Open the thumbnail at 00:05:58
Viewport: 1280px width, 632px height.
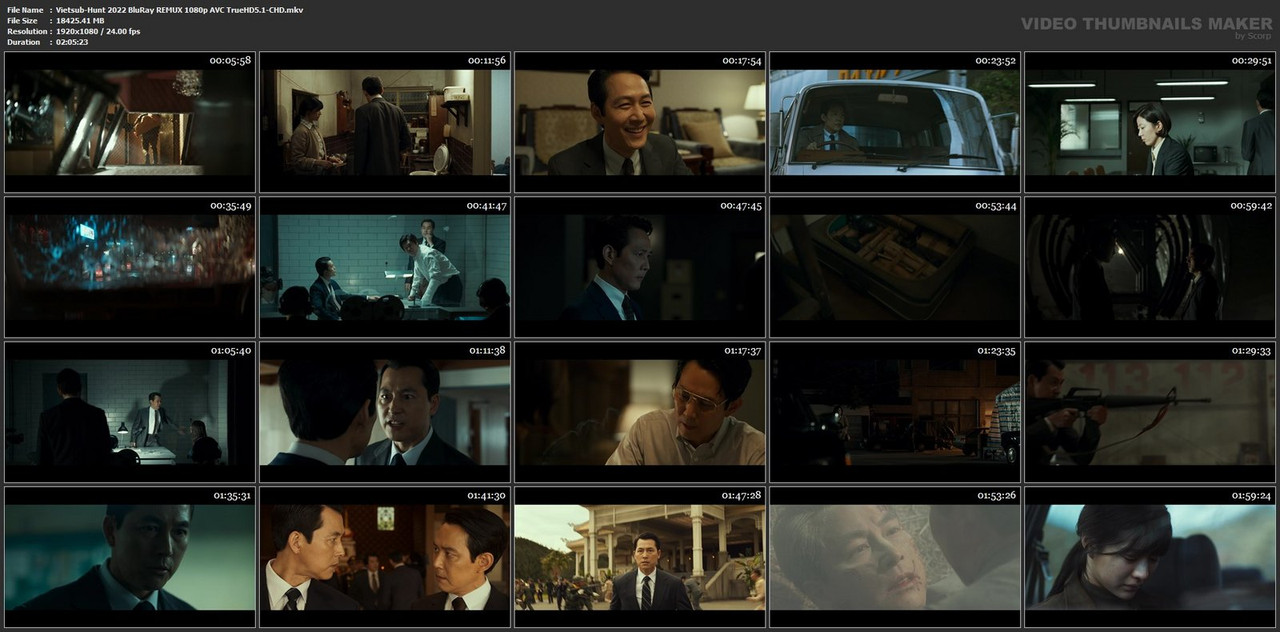tap(130, 122)
